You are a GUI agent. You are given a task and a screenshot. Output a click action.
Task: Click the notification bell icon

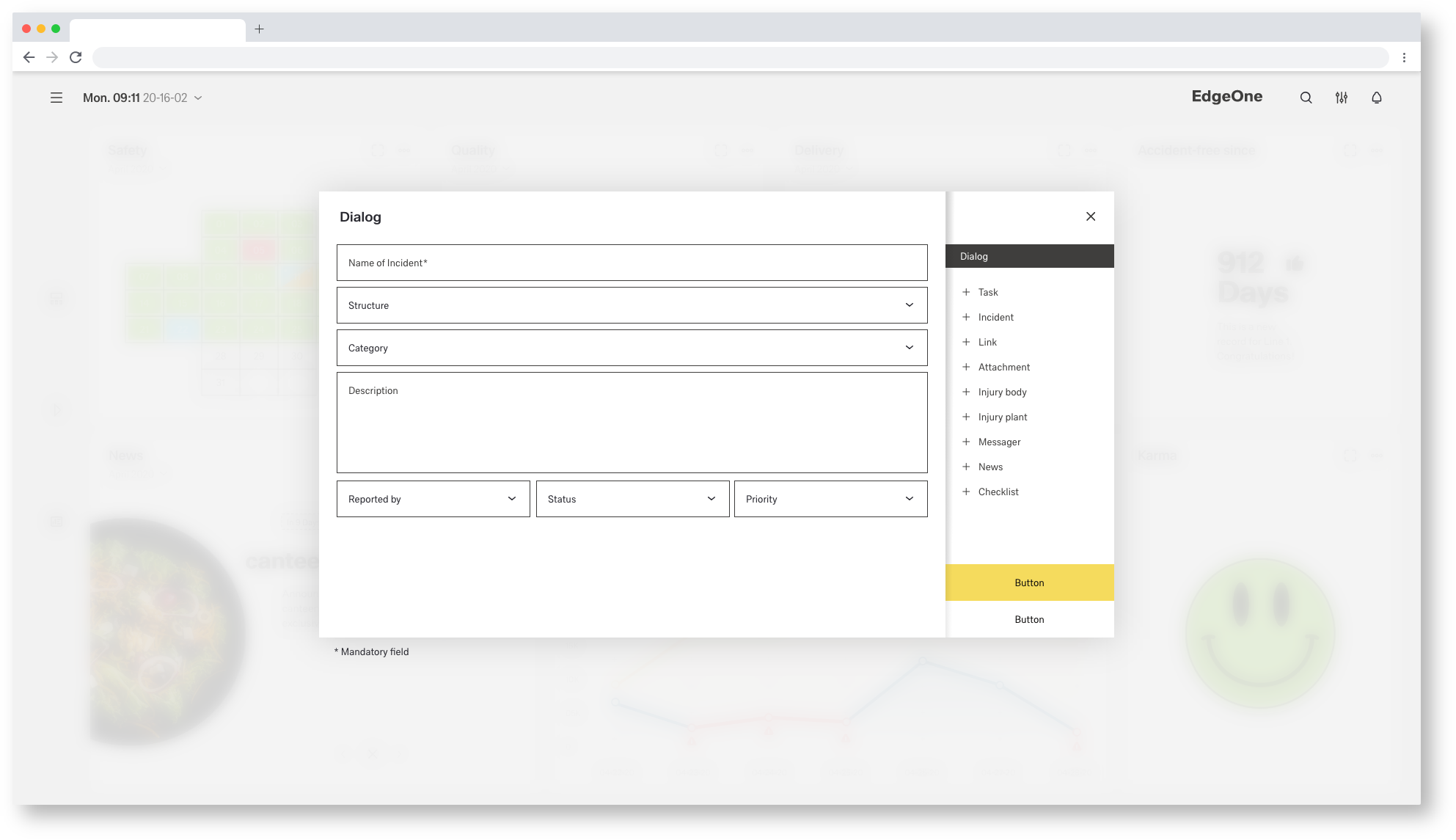tap(1376, 98)
